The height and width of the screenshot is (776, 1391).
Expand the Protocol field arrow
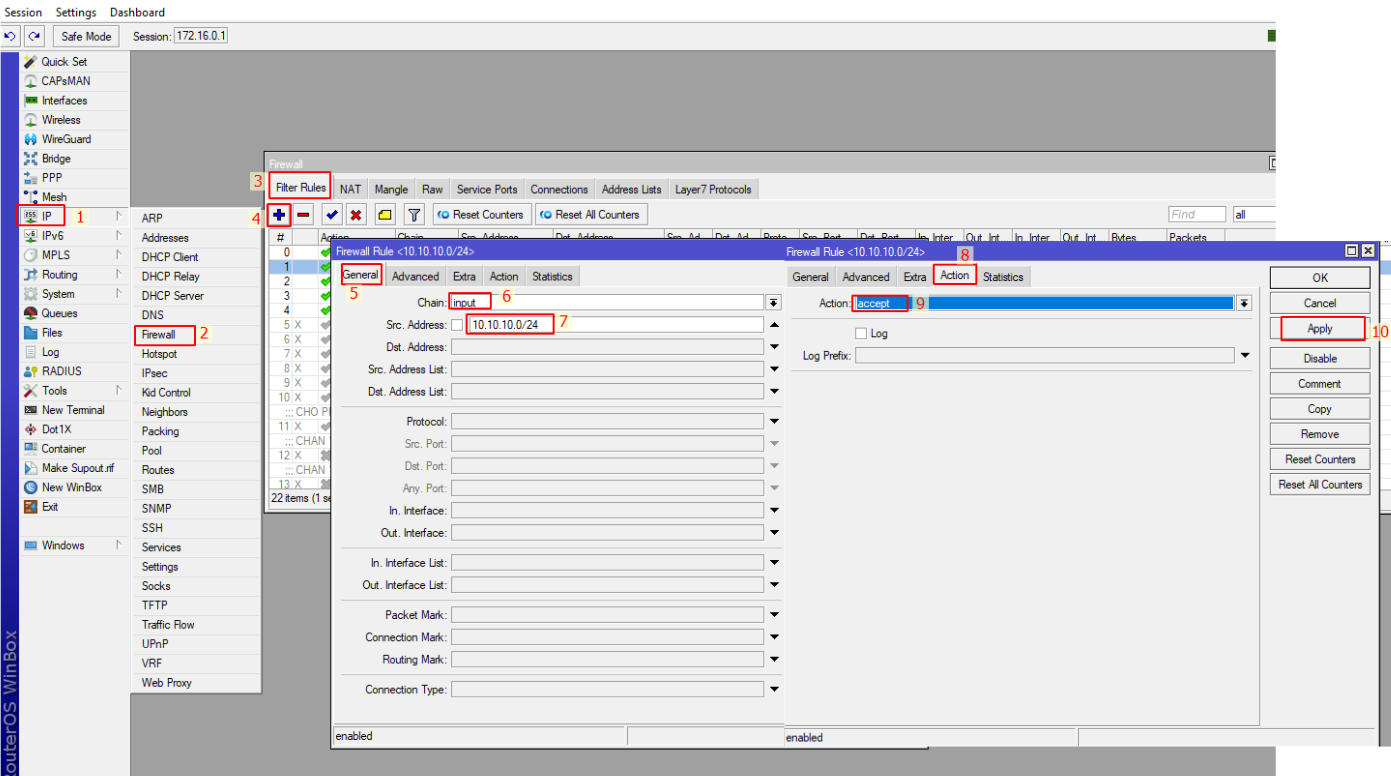(x=774, y=422)
